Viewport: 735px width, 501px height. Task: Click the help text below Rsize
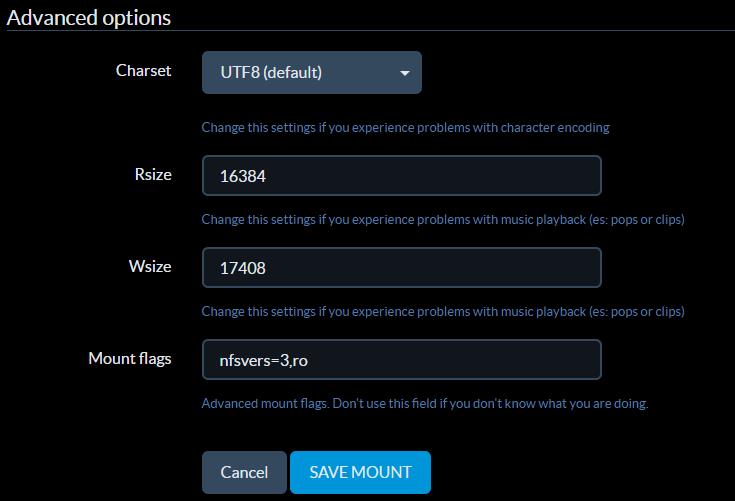tap(442, 219)
